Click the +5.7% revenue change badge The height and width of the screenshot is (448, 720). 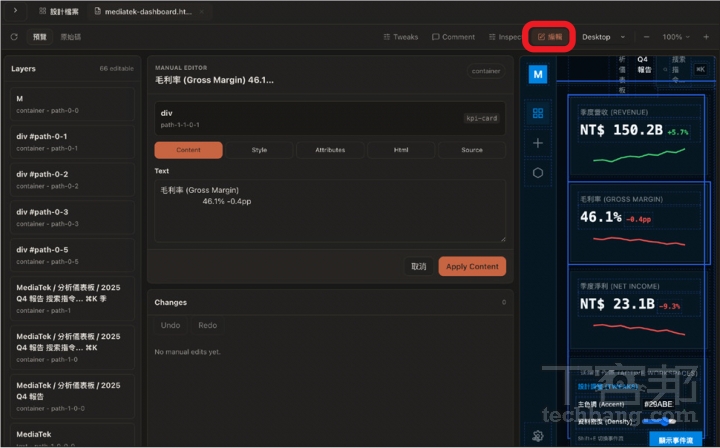(678, 132)
